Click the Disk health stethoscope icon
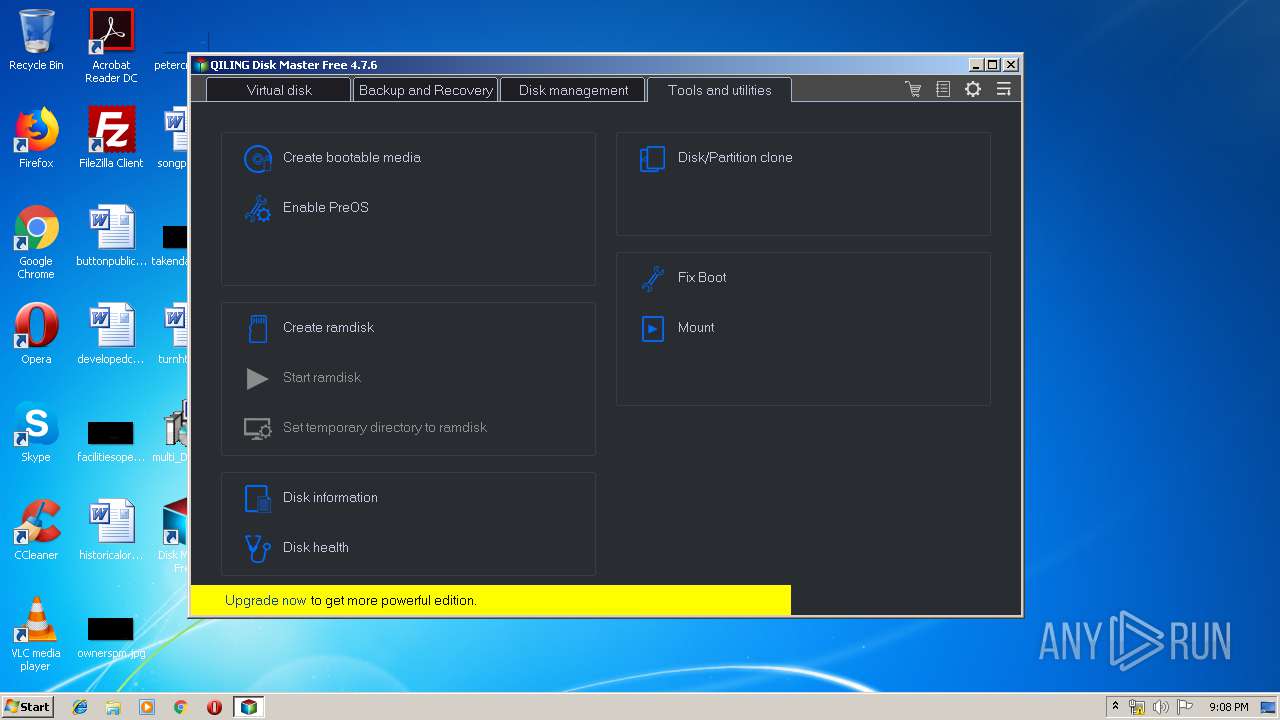1280x720 pixels. tap(258, 548)
